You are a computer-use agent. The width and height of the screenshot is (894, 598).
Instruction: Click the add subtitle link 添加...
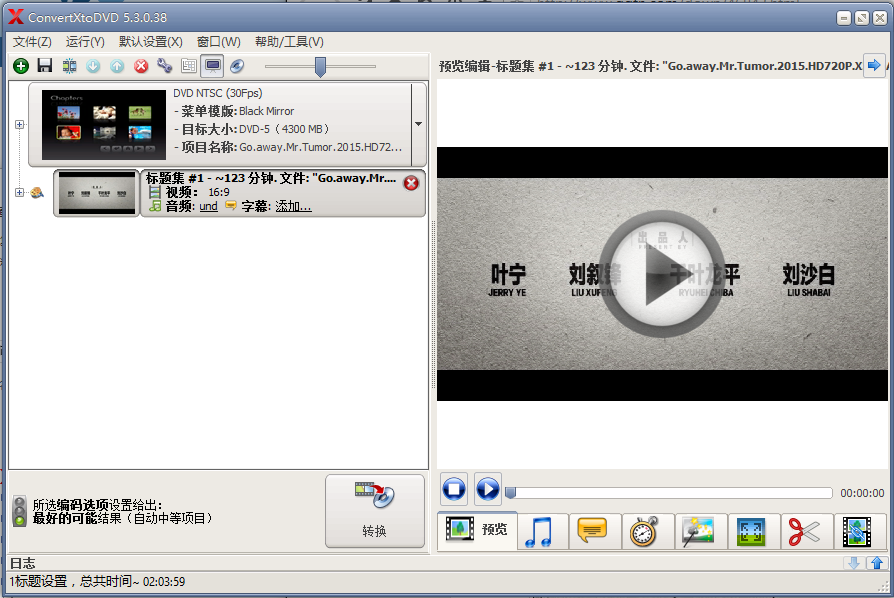pyautogui.click(x=293, y=206)
